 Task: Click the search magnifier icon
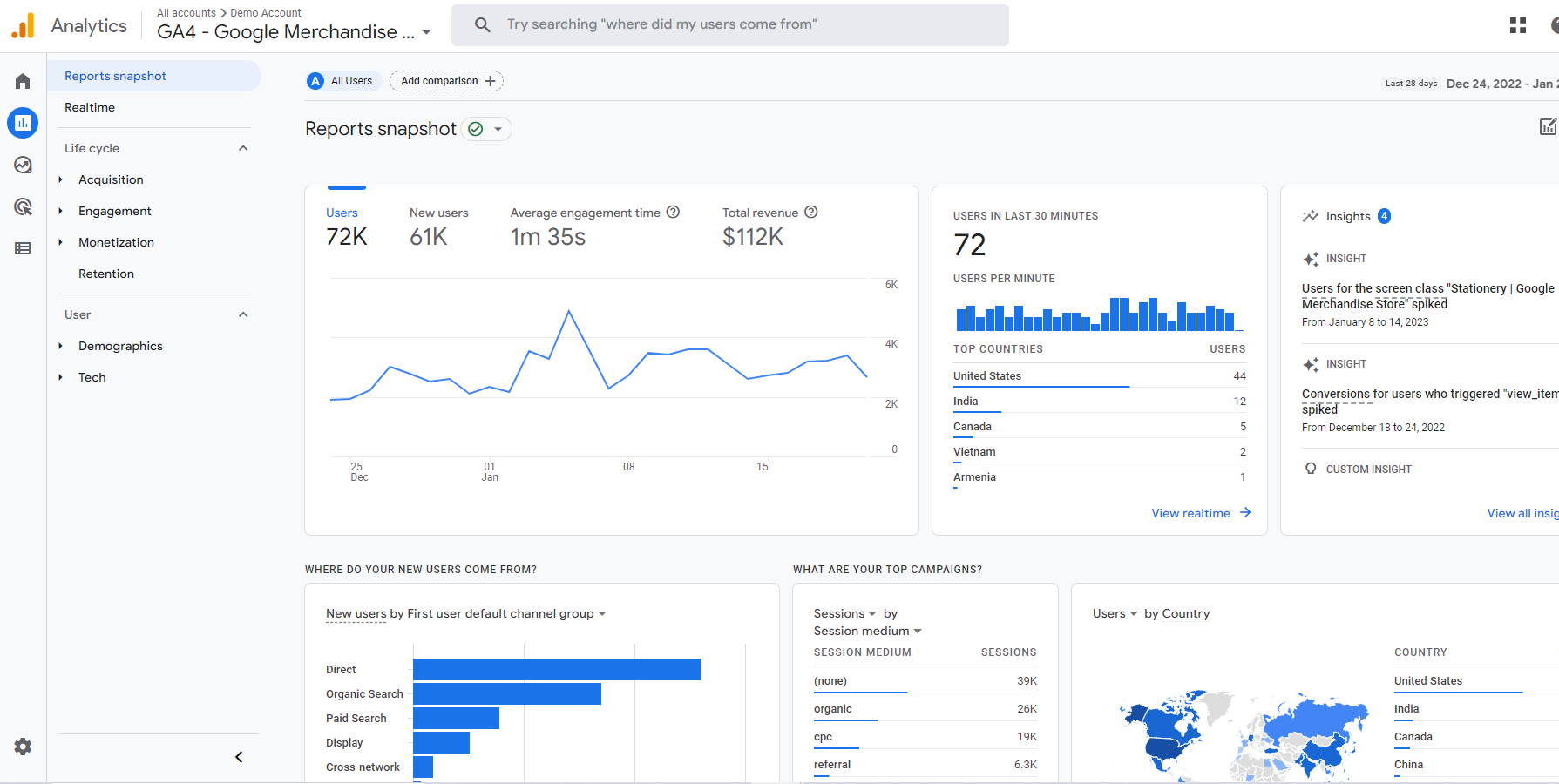pyautogui.click(x=482, y=24)
